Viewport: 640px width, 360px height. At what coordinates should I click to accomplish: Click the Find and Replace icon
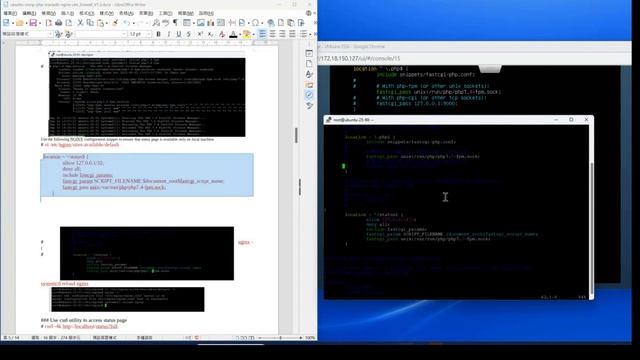click(156, 23)
